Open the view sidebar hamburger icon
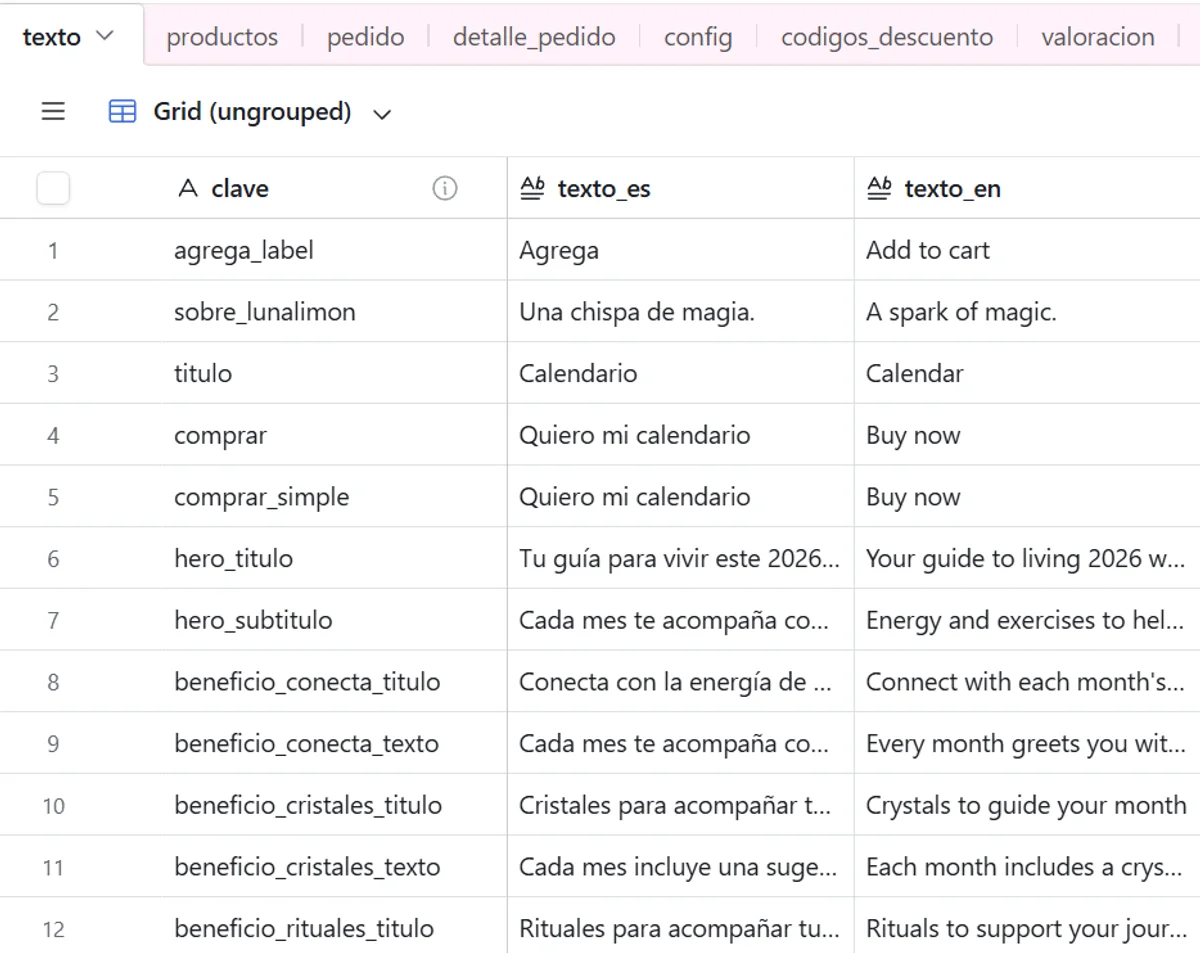The image size is (1200, 953). [x=53, y=111]
